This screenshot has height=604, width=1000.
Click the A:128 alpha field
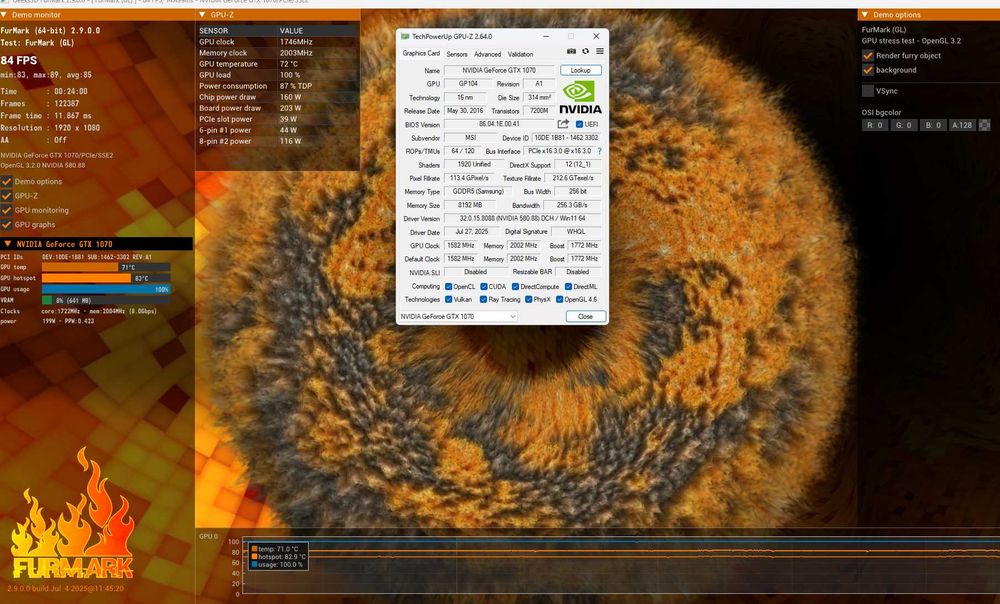click(x=962, y=125)
